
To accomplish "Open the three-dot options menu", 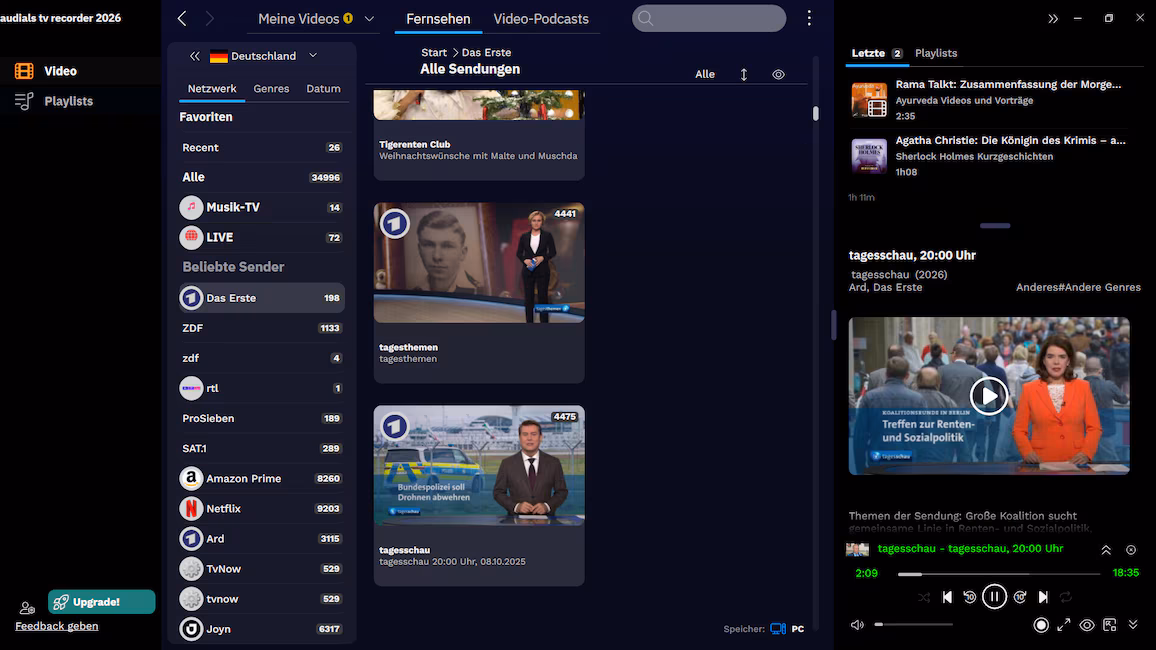I will (x=809, y=18).
